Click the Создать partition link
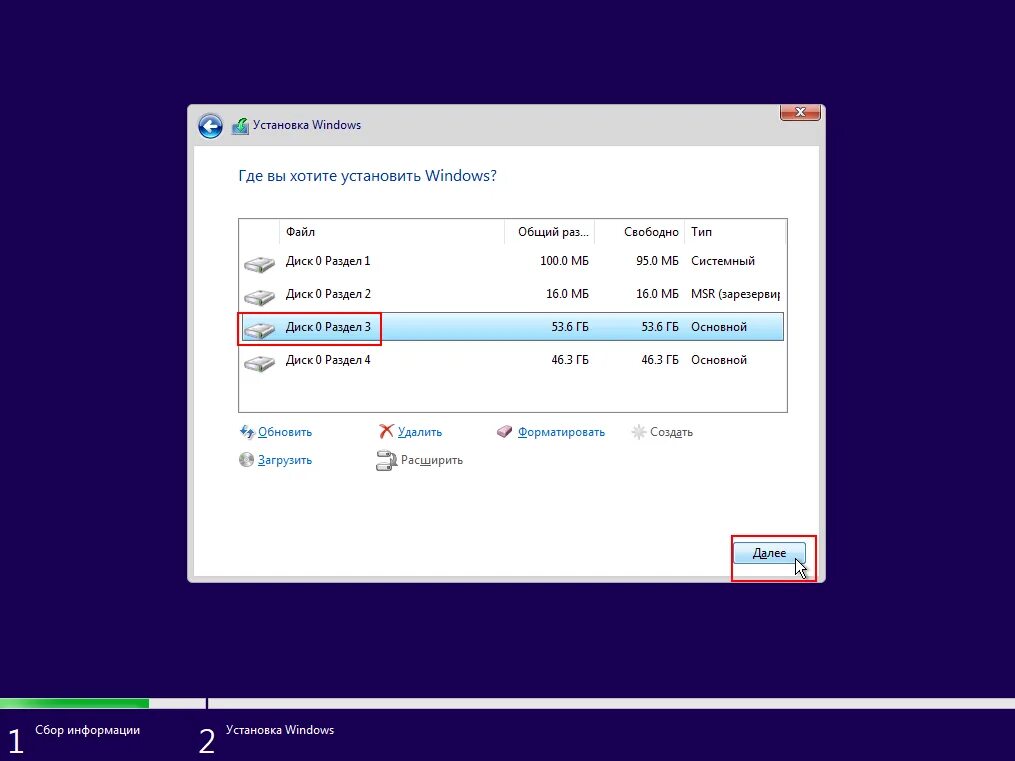The width and height of the screenshot is (1015, 761). click(x=671, y=432)
